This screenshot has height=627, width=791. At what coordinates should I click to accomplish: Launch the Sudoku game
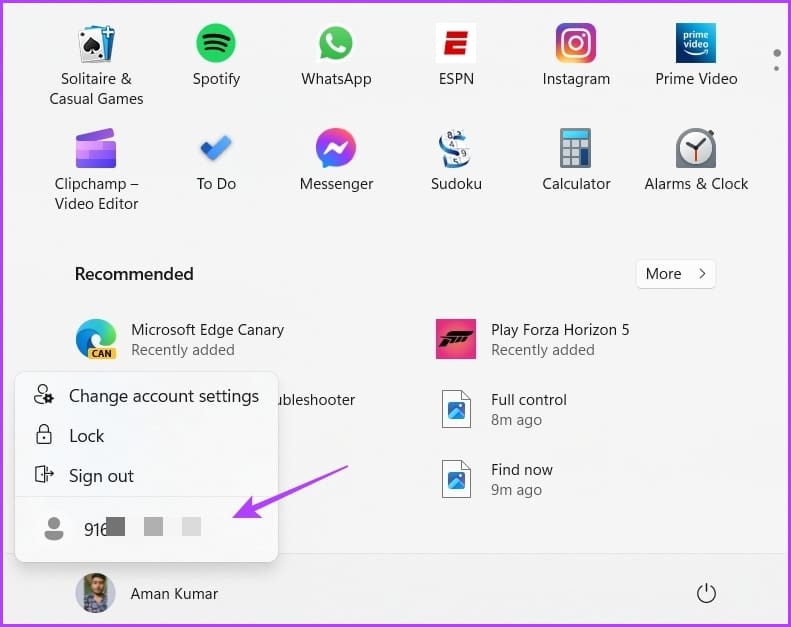[456, 160]
